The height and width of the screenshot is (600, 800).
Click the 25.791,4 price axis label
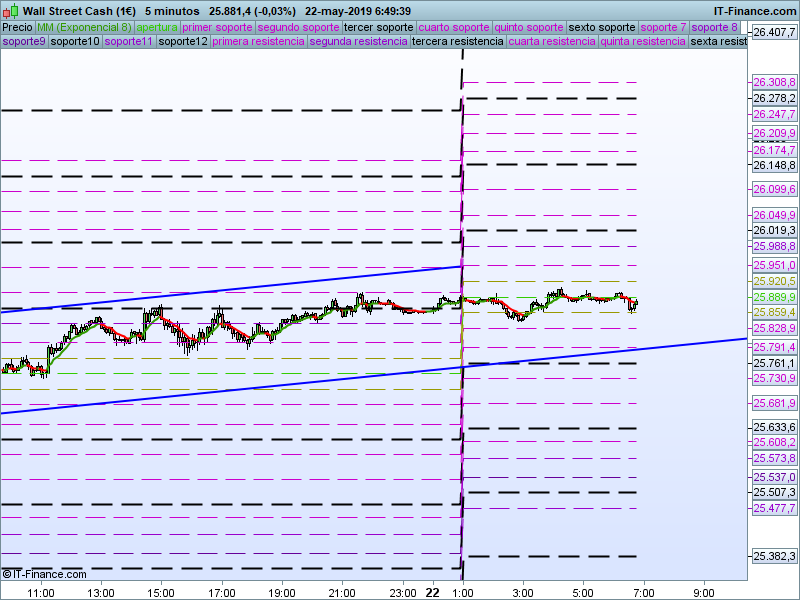(x=774, y=347)
